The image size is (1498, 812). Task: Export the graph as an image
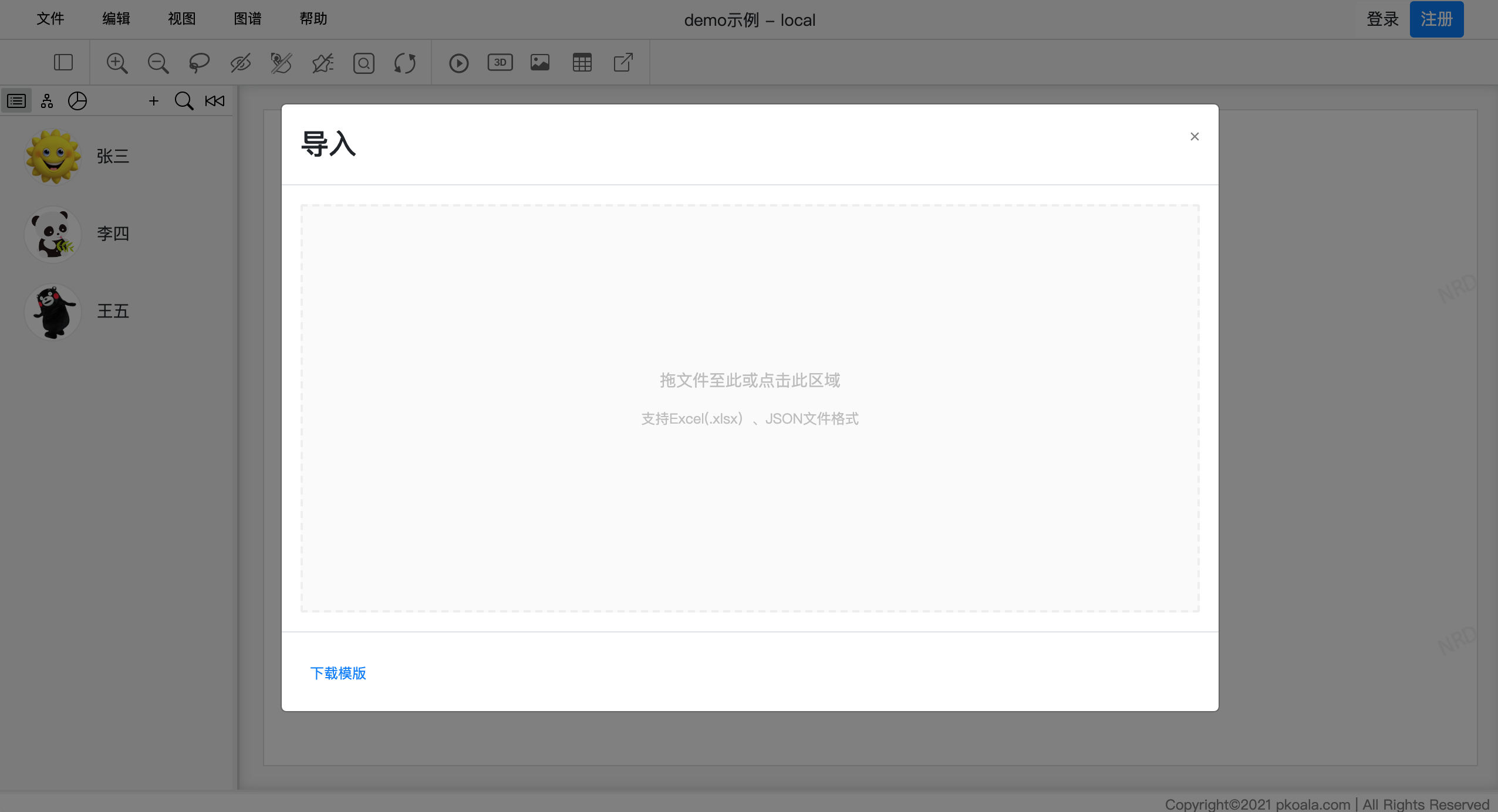coord(539,62)
